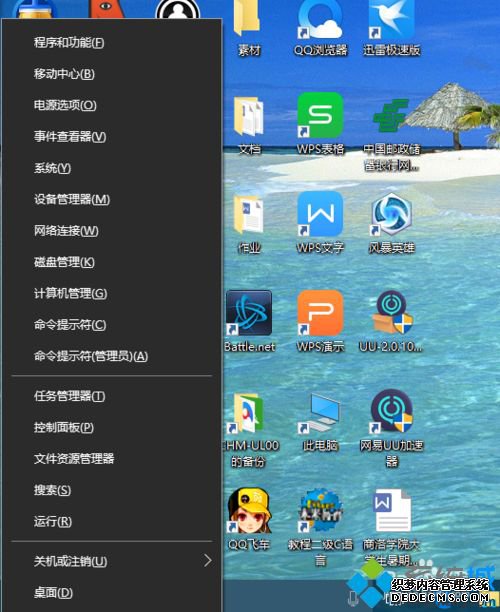Choose 搜索(S) from the menu
The width and height of the screenshot is (500, 612).
(x=112, y=490)
